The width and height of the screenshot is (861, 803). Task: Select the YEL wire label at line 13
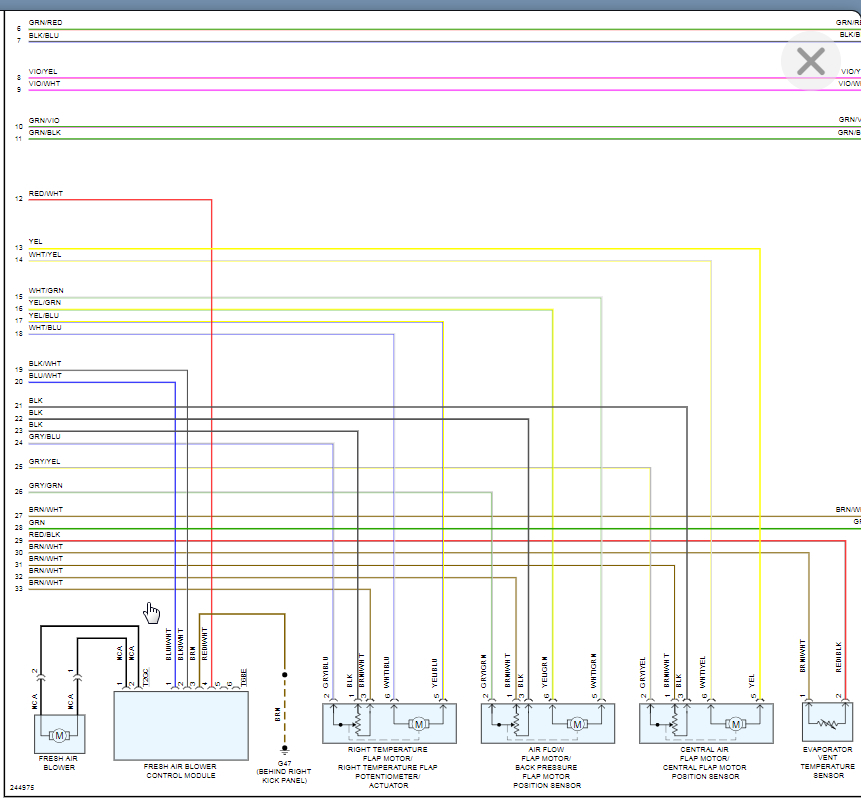tap(36, 241)
